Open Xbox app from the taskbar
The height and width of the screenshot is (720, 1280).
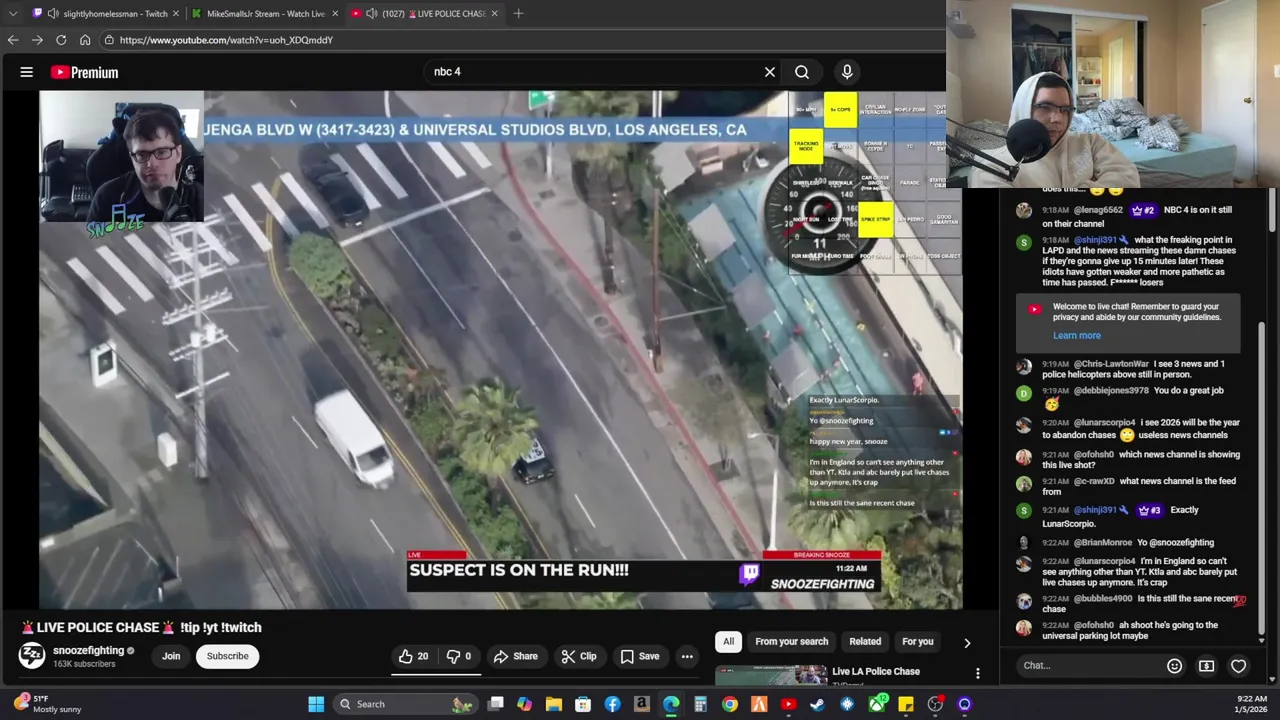click(877, 704)
